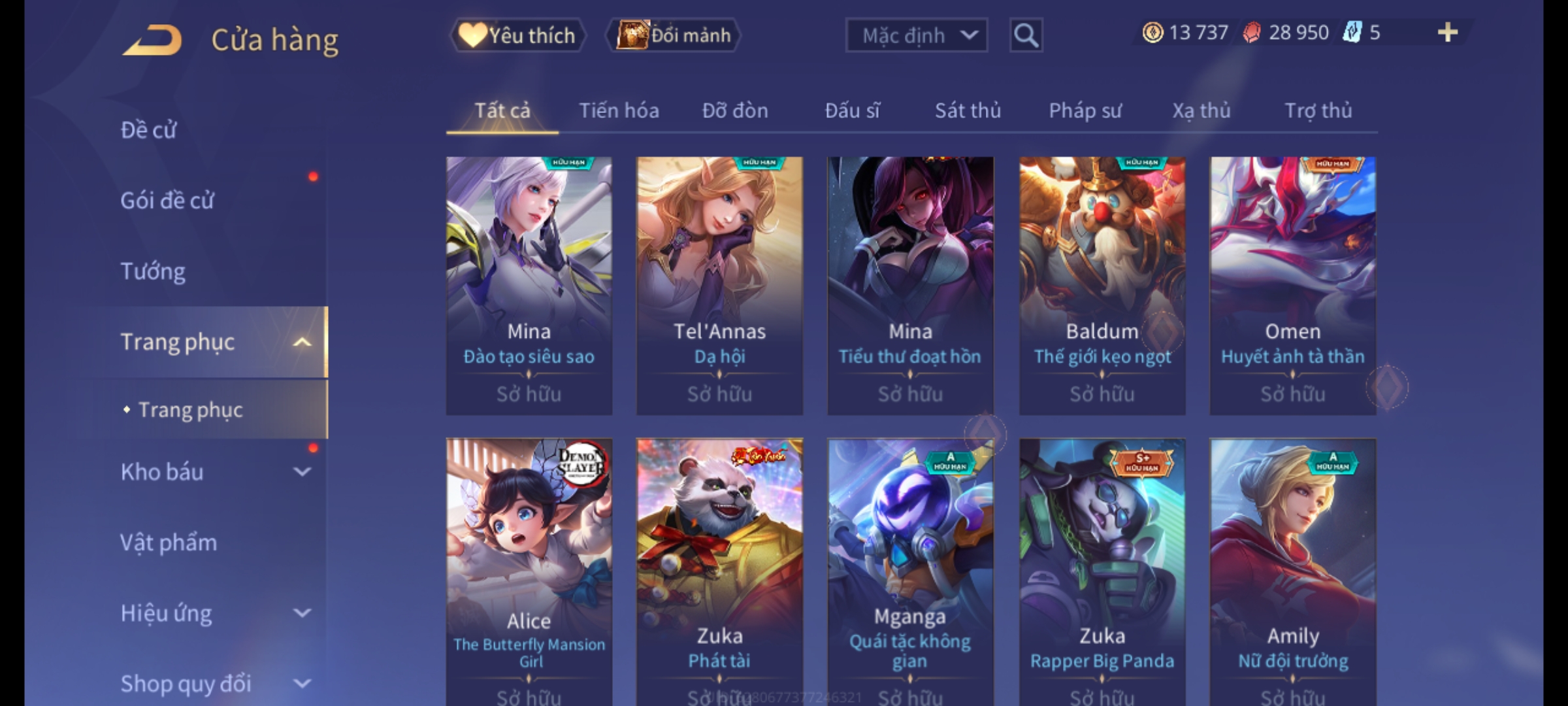Open the search magnifier icon
Viewport: 1568px width, 706px height.
point(1026,35)
